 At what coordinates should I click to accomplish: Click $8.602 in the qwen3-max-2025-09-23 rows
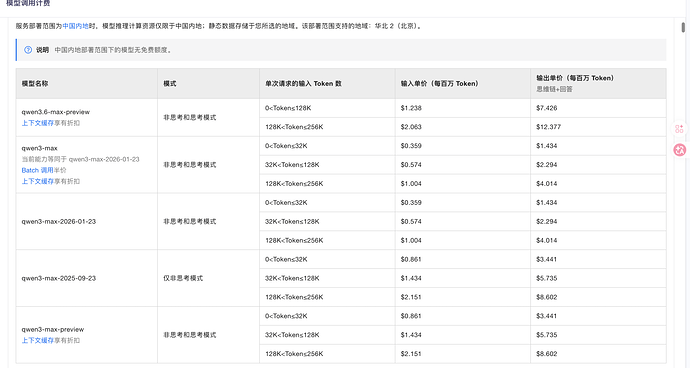(x=547, y=297)
